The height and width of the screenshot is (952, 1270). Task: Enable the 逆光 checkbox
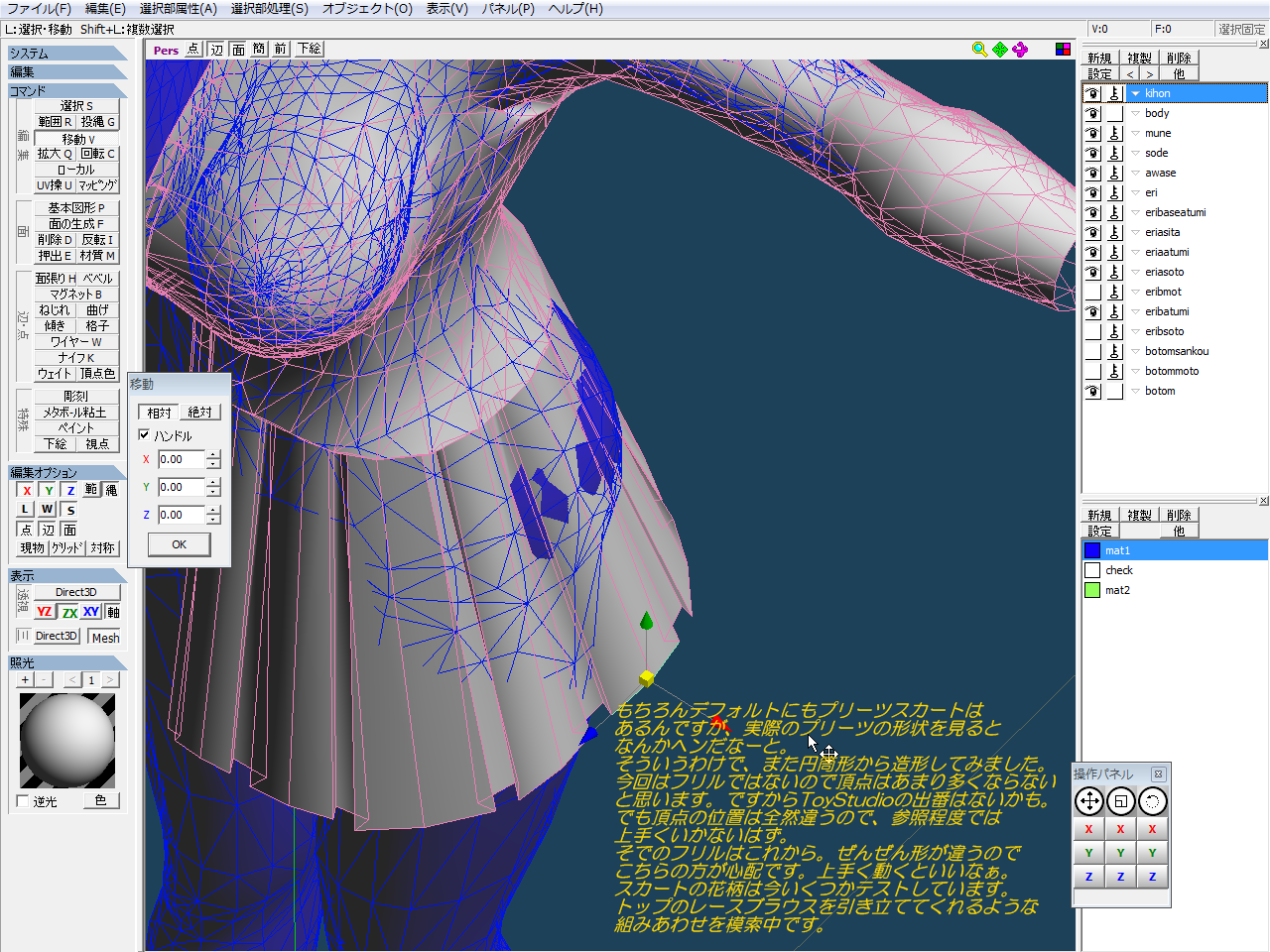click(24, 801)
